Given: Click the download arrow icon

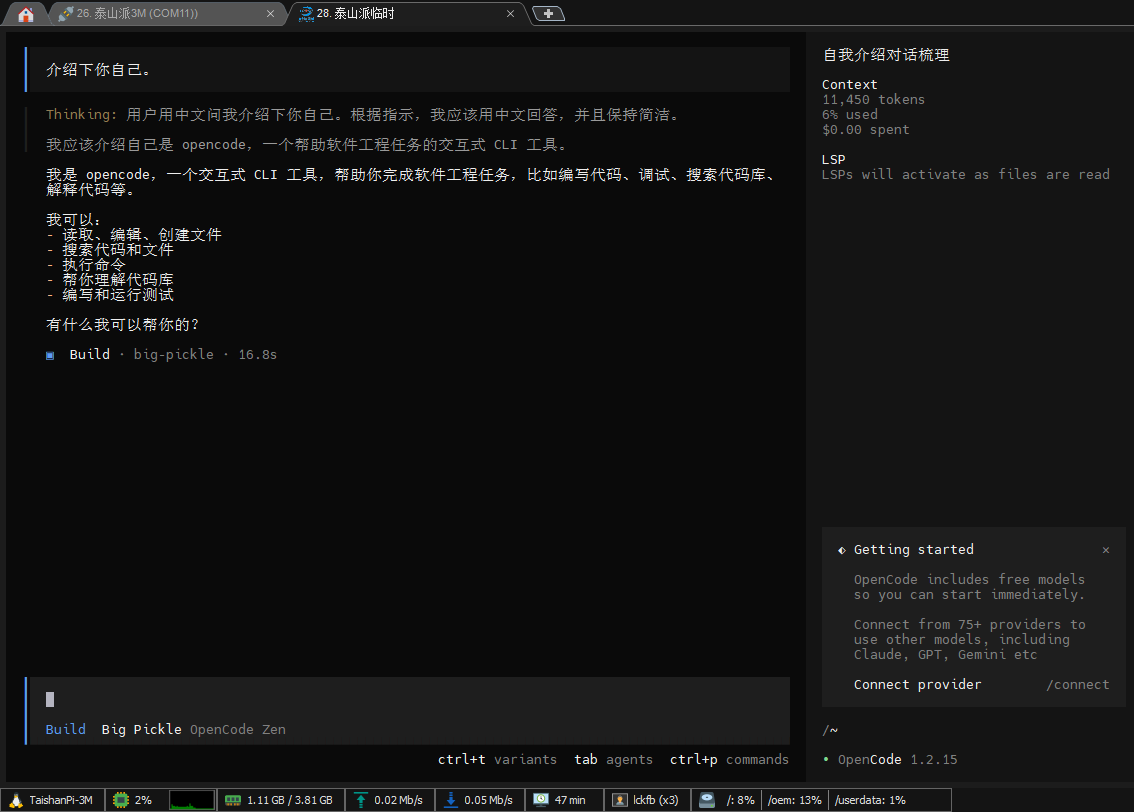Looking at the screenshot, I should pos(451,800).
